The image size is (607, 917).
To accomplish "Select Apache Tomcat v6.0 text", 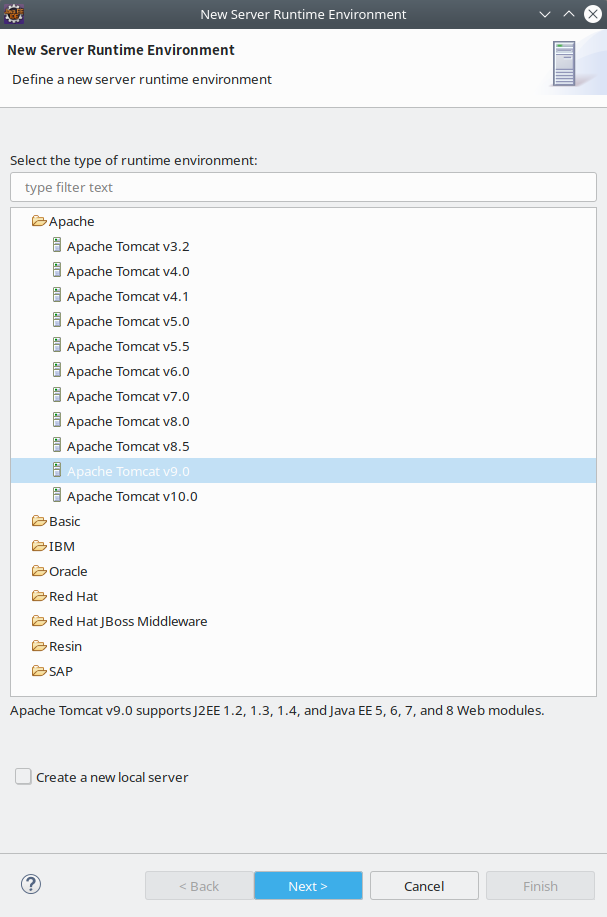I will tap(128, 371).
